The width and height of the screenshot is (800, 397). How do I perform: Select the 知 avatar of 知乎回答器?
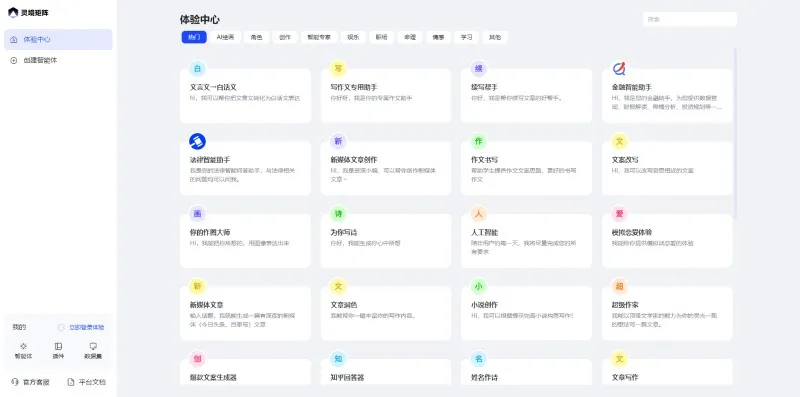tap(338, 359)
